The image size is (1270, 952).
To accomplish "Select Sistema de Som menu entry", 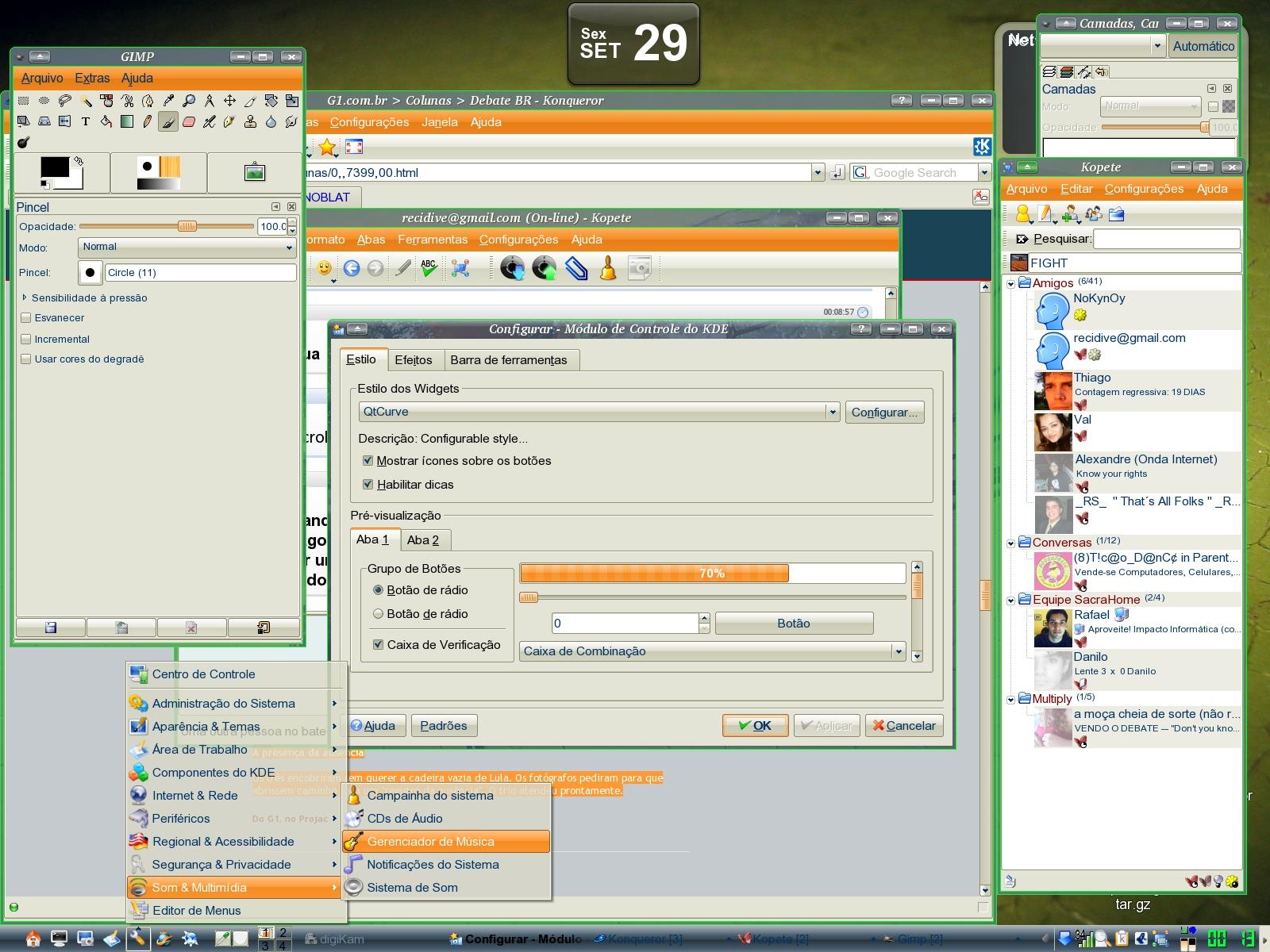I will (x=446, y=888).
